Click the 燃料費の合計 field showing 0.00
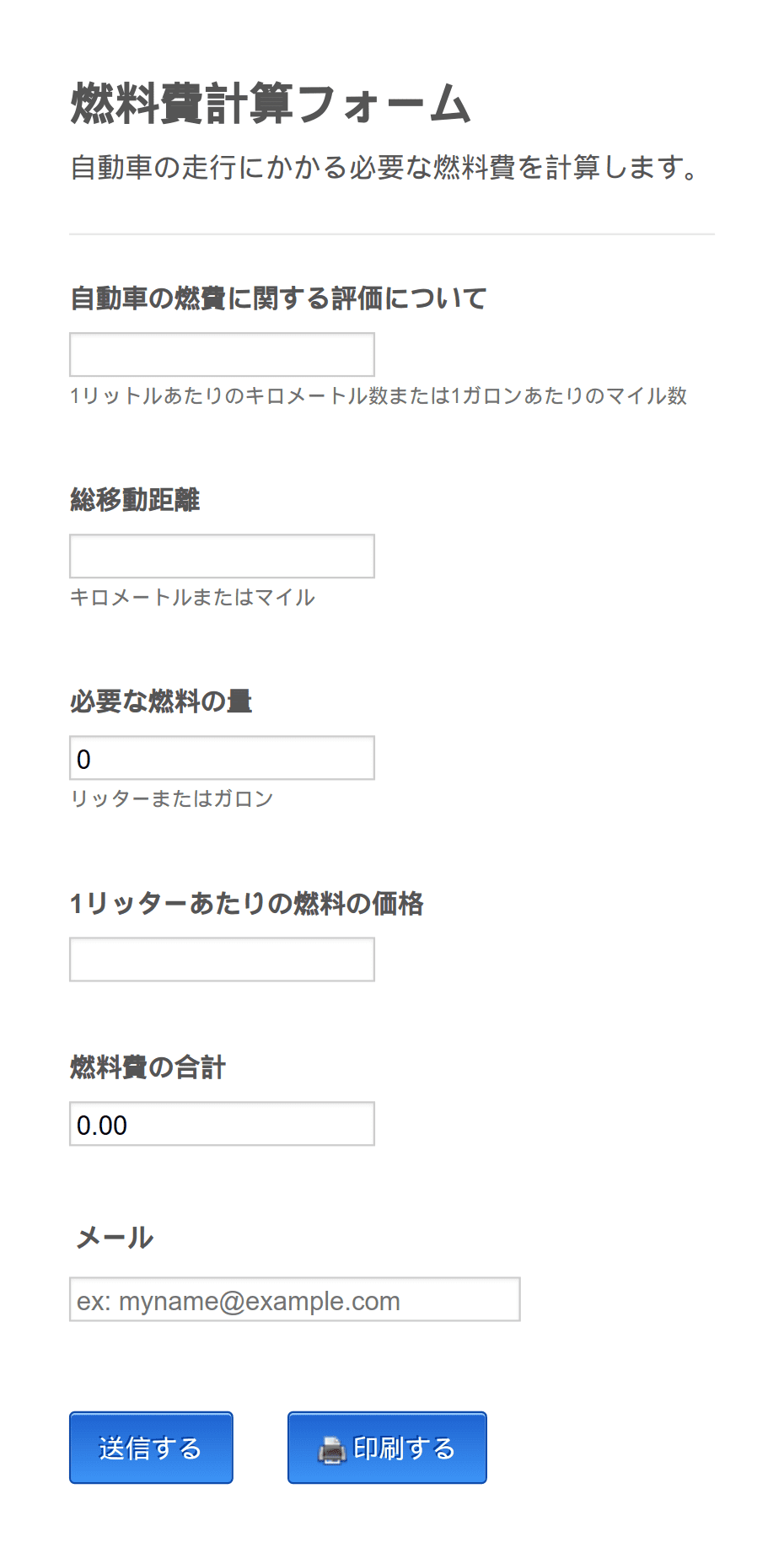 point(222,1124)
